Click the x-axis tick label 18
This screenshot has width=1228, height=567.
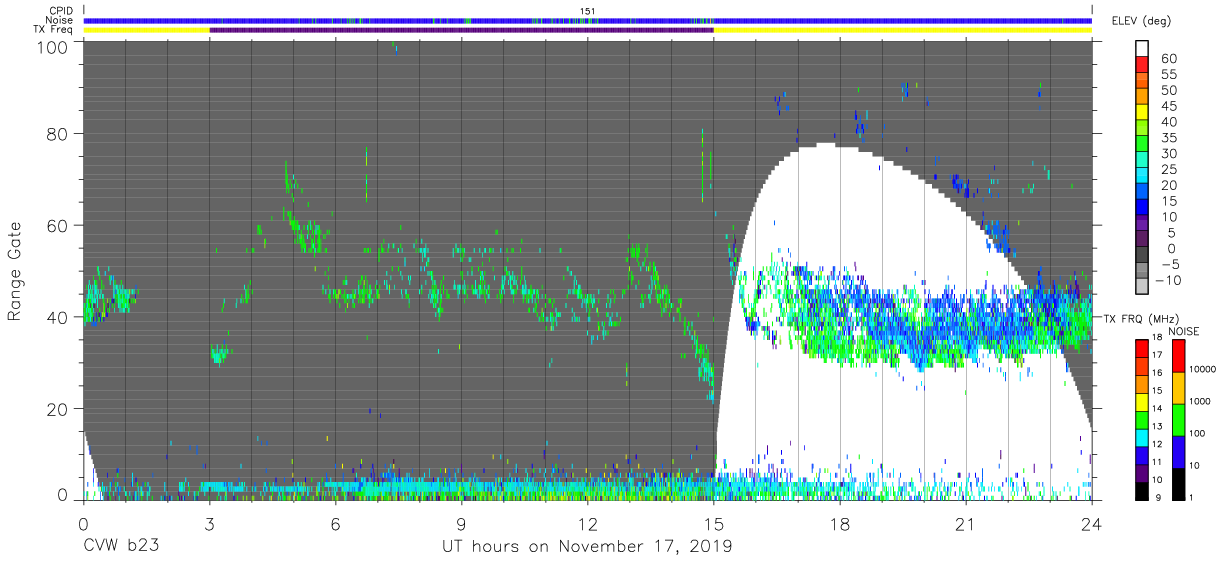coord(839,522)
